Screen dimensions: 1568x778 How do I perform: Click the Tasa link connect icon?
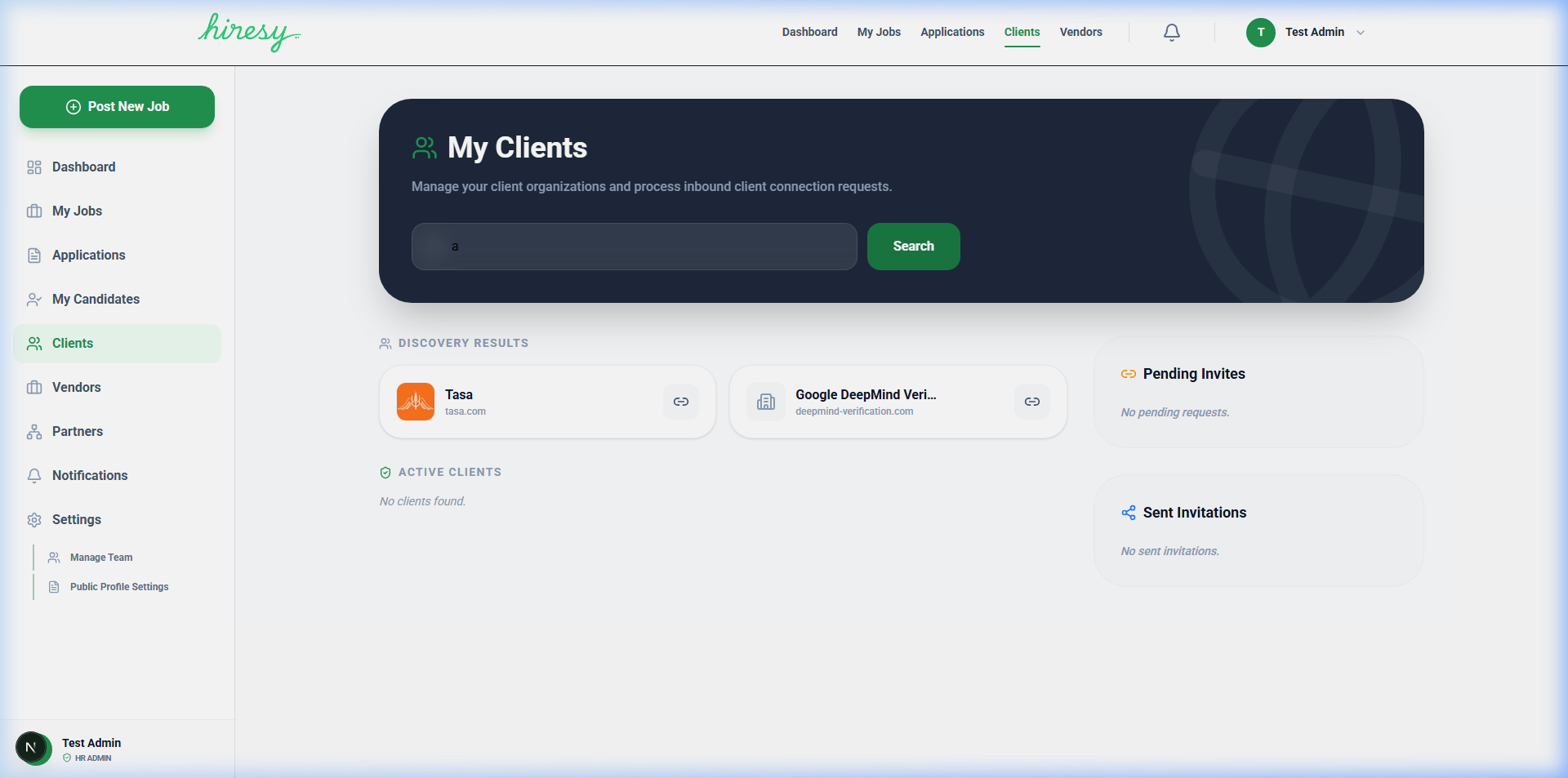tap(681, 402)
